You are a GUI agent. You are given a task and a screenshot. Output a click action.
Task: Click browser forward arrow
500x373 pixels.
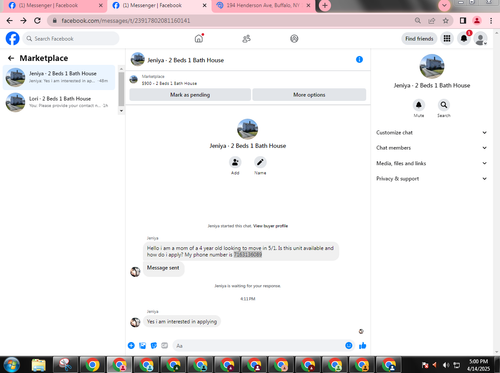23,21
